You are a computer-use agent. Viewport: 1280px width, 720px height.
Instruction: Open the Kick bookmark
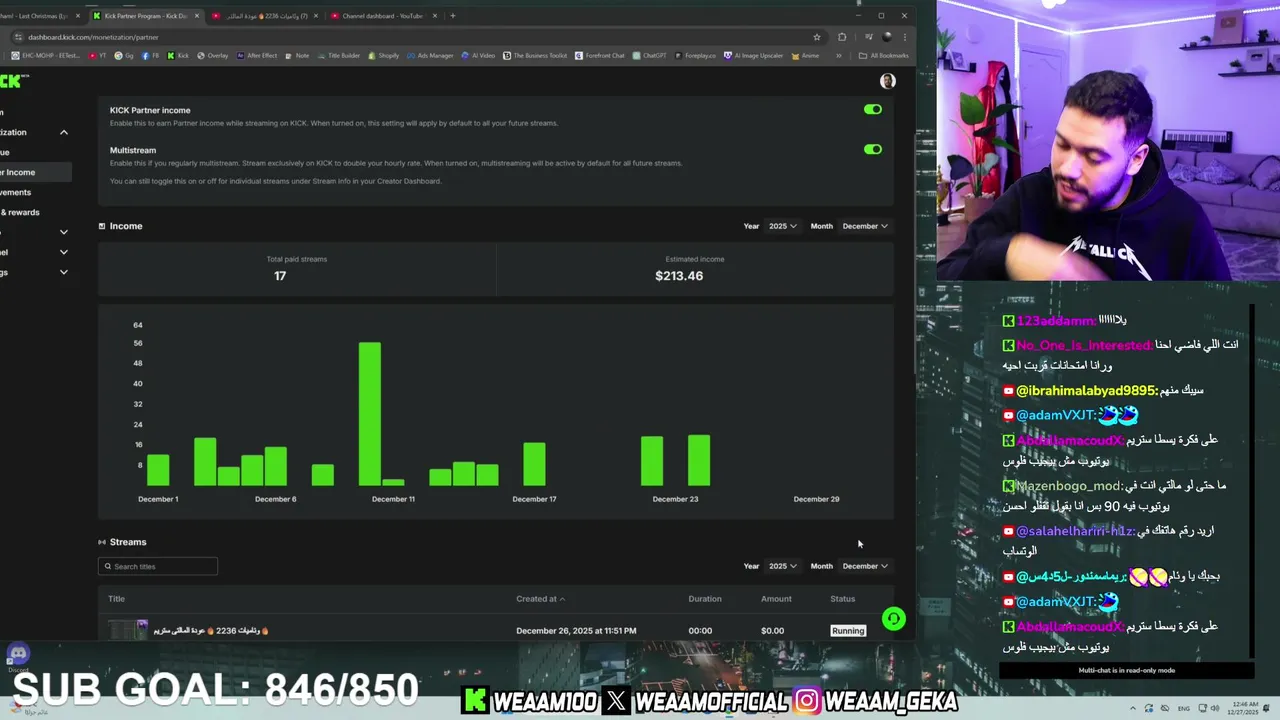click(x=178, y=56)
